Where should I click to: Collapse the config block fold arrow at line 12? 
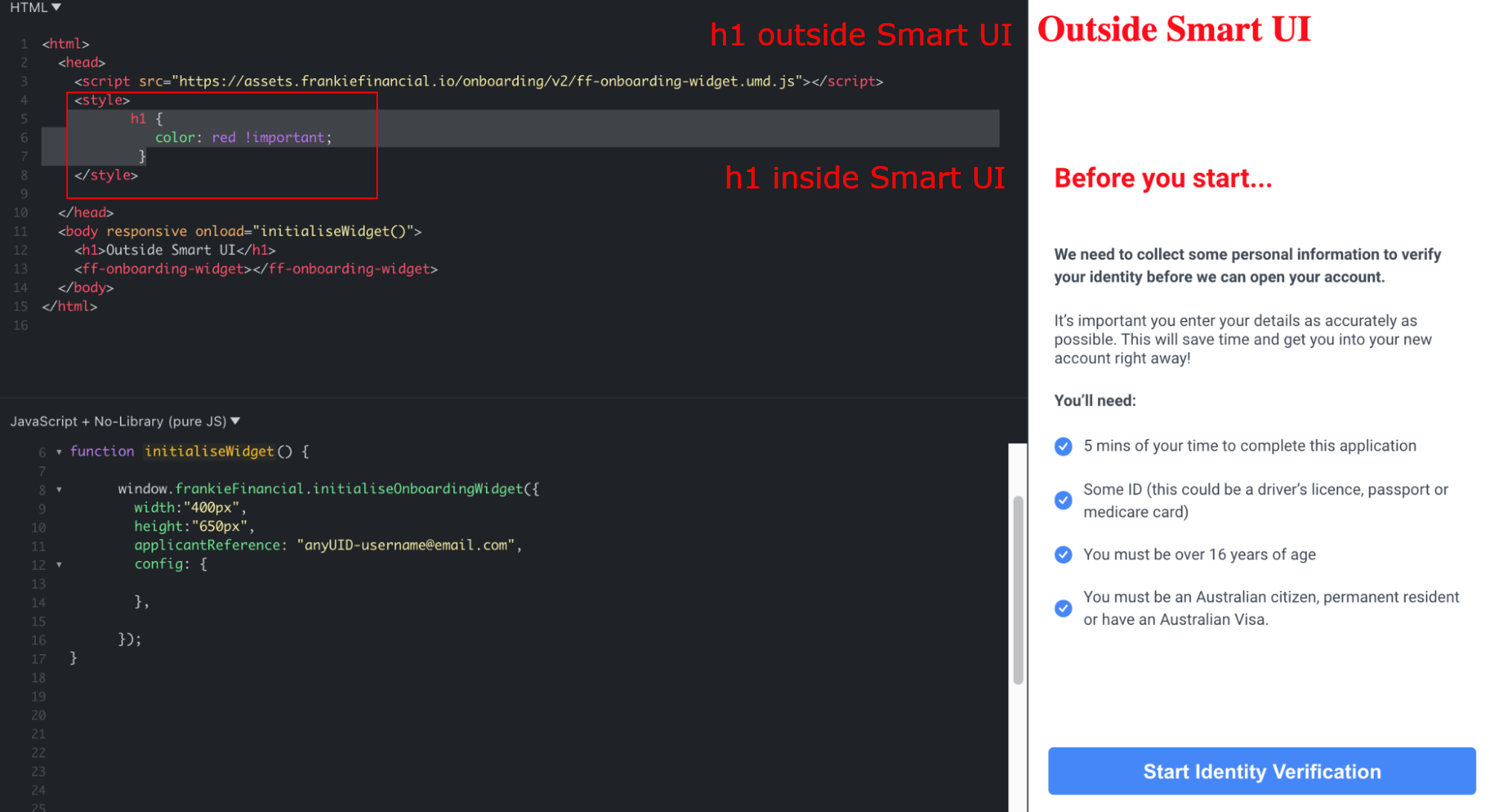click(59, 565)
